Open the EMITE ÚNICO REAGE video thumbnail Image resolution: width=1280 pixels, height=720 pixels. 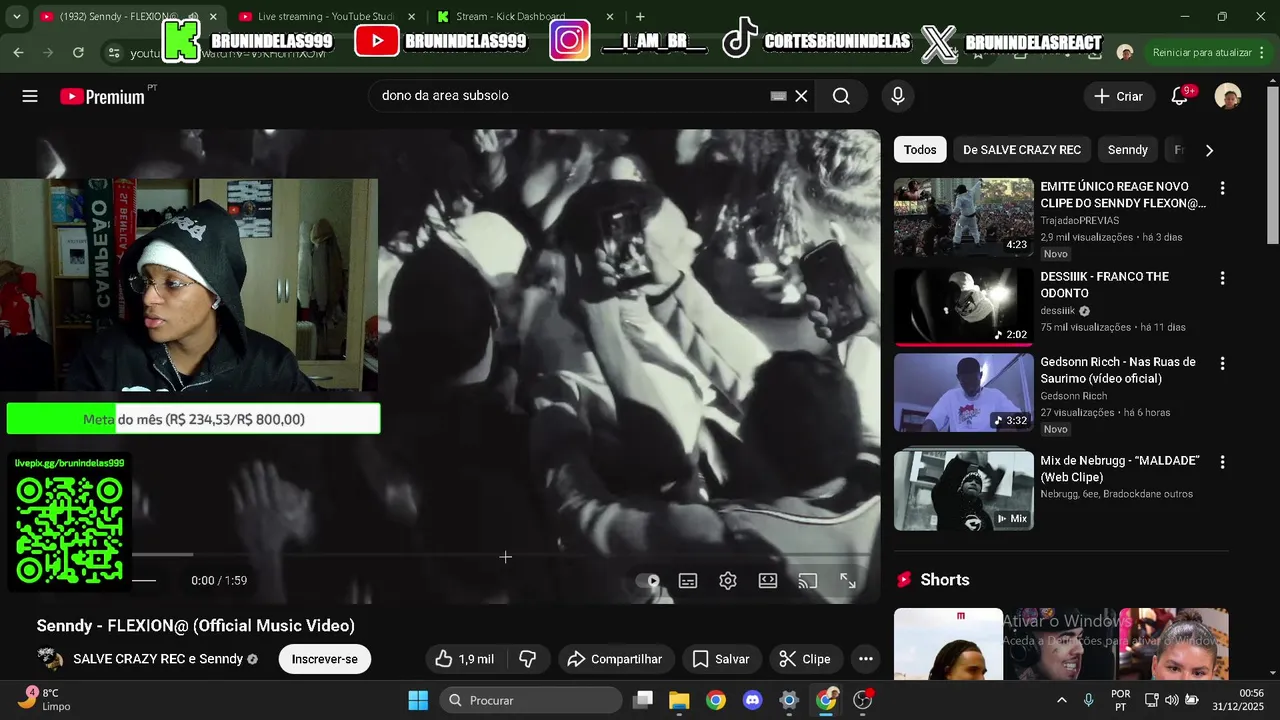coord(964,217)
